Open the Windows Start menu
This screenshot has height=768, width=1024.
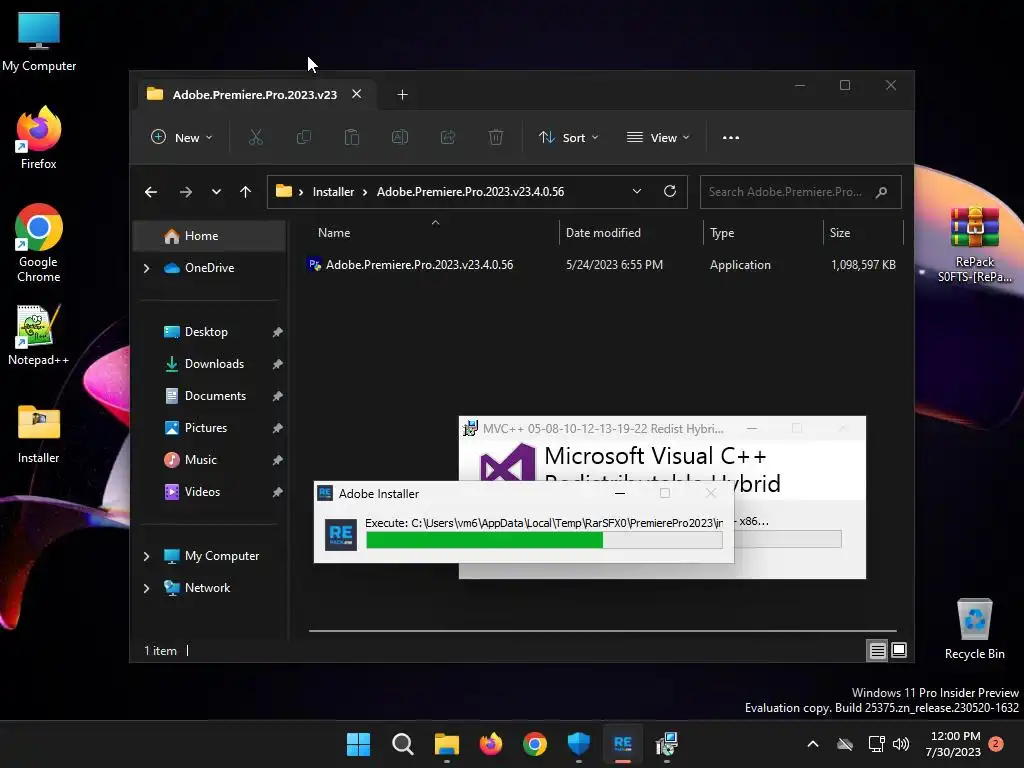pos(358,744)
